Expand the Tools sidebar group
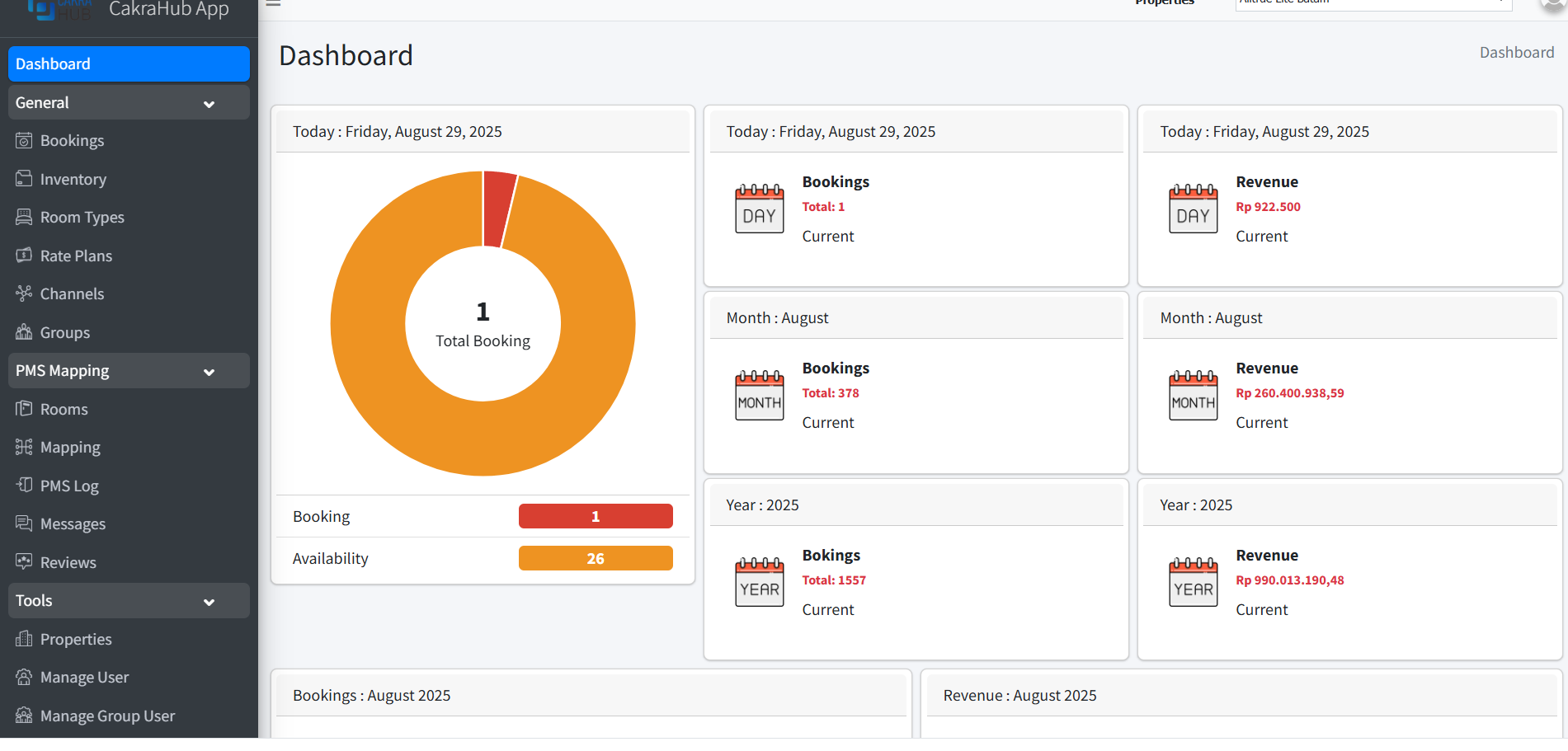Image resolution: width=1568 pixels, height=751 pixels. pos(209,601)
